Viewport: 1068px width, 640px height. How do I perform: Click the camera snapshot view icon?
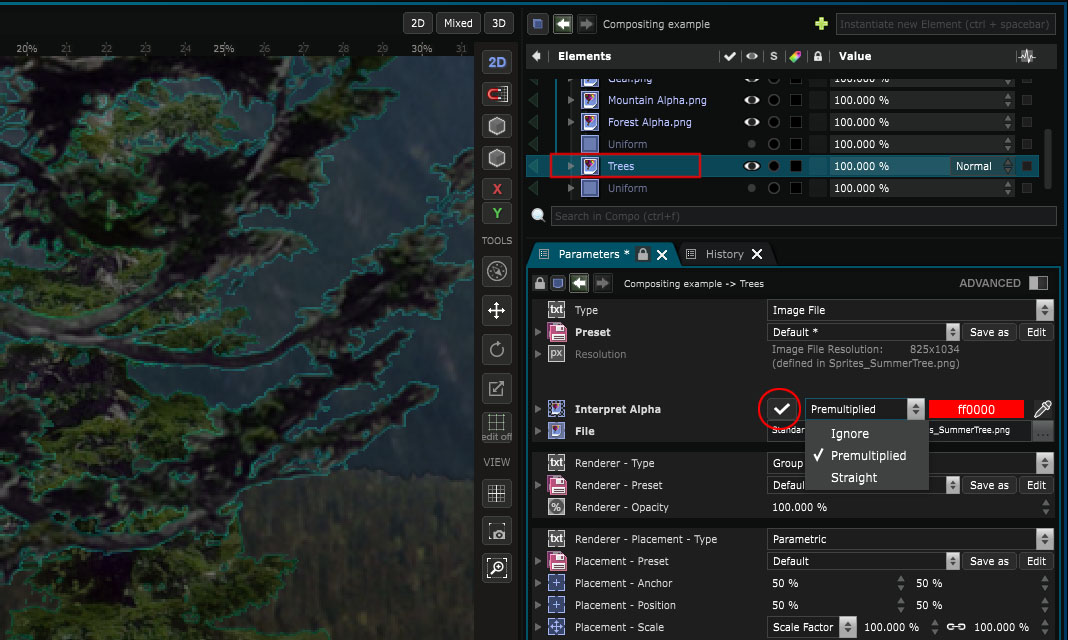[x=497, y=532]
